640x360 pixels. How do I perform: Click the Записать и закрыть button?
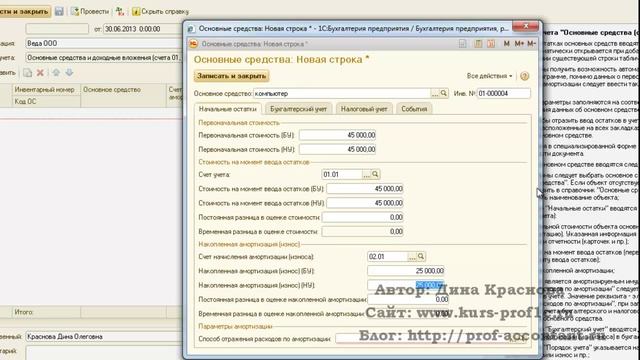[231, 76]
